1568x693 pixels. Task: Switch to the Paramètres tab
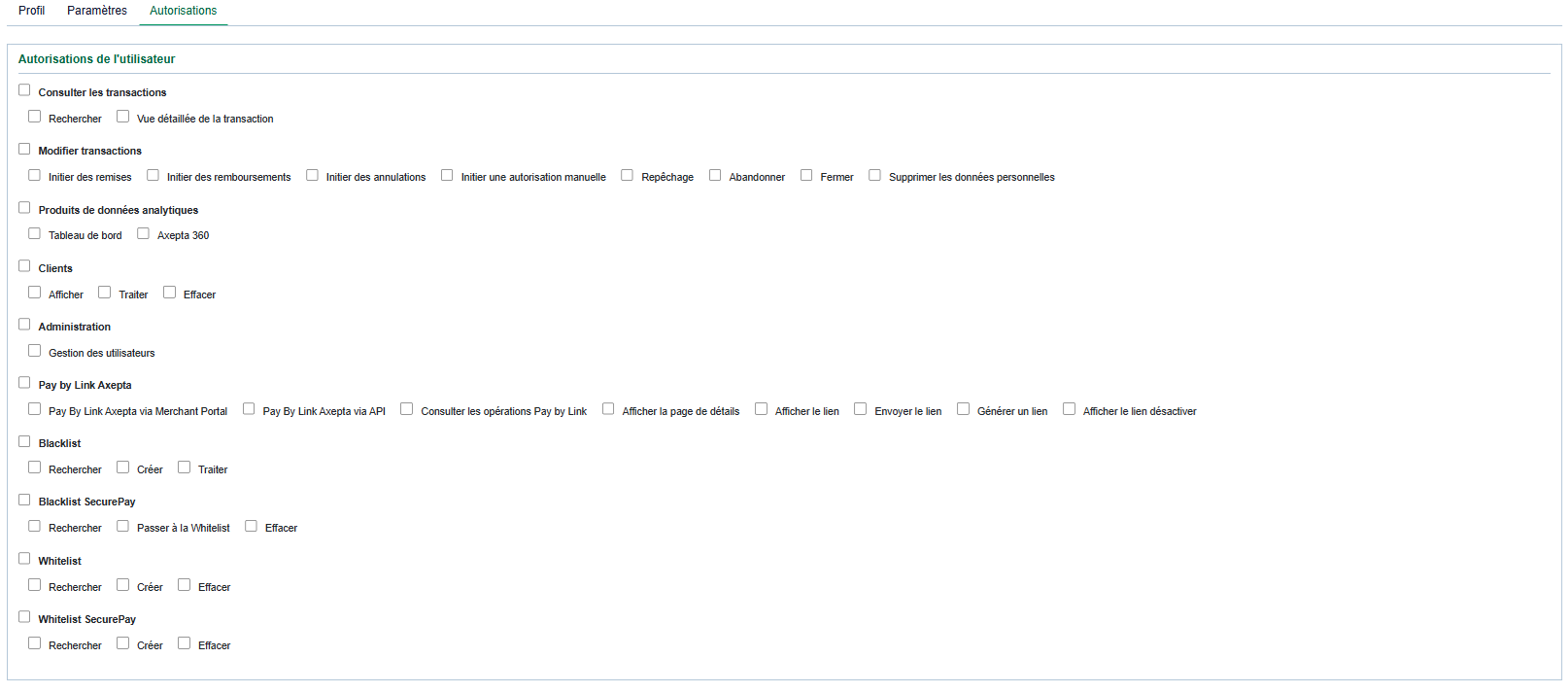(x=96, y=11)
